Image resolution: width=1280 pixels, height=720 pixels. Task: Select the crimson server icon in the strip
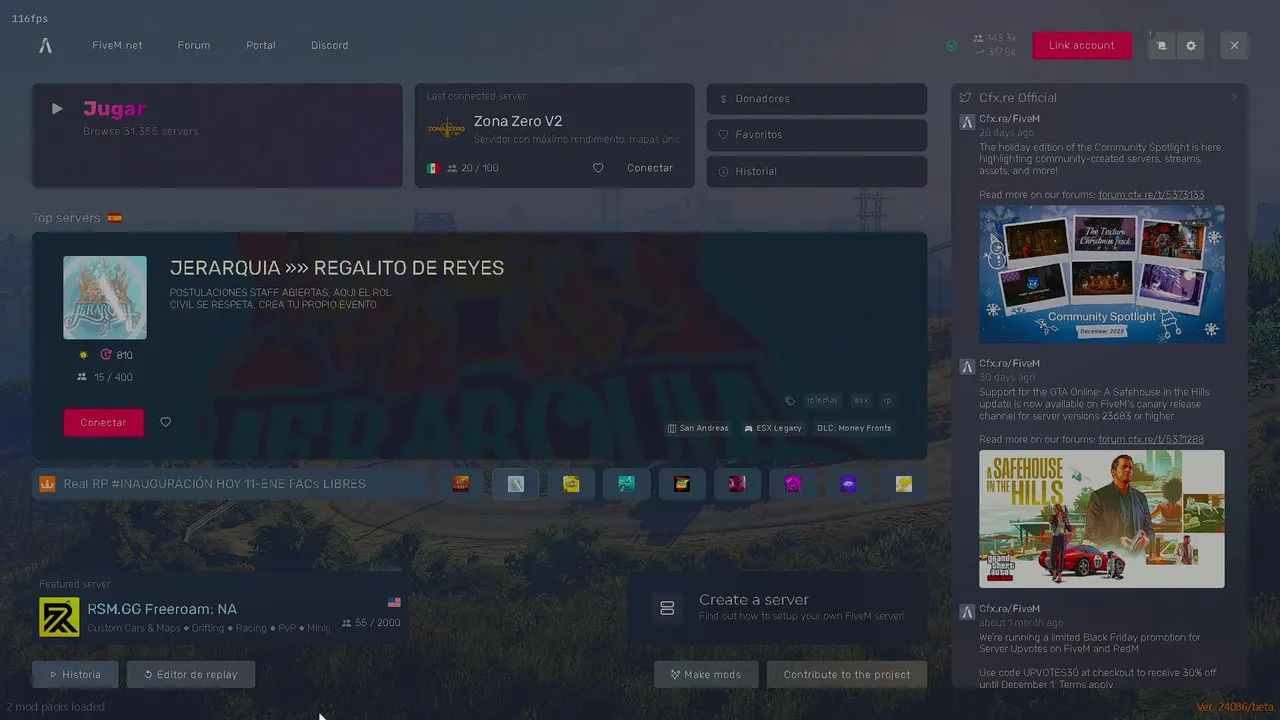(x=737, y=484)
